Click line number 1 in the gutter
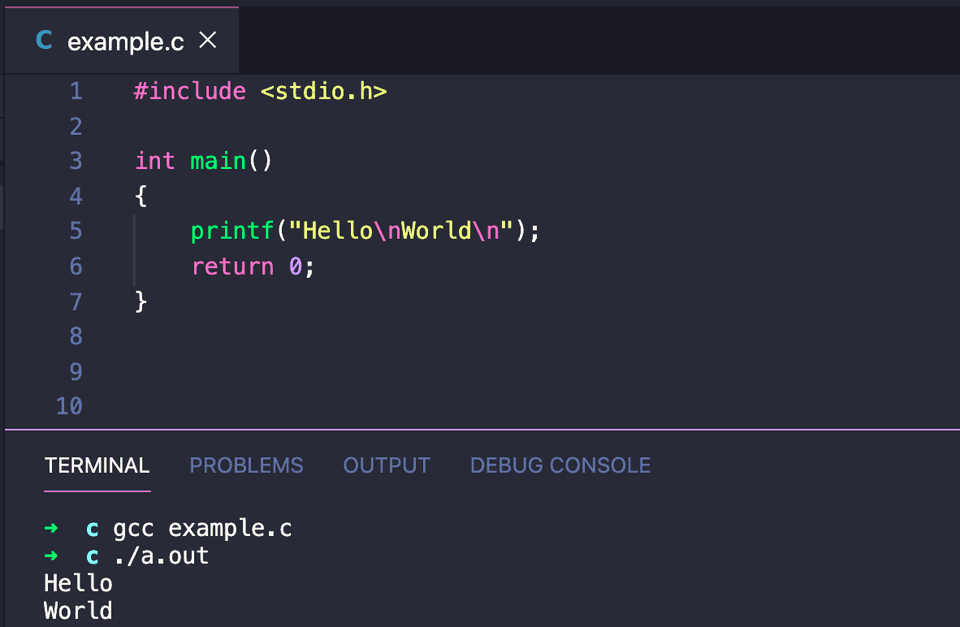Screen dimensions: 960x627 coord(75,91)
